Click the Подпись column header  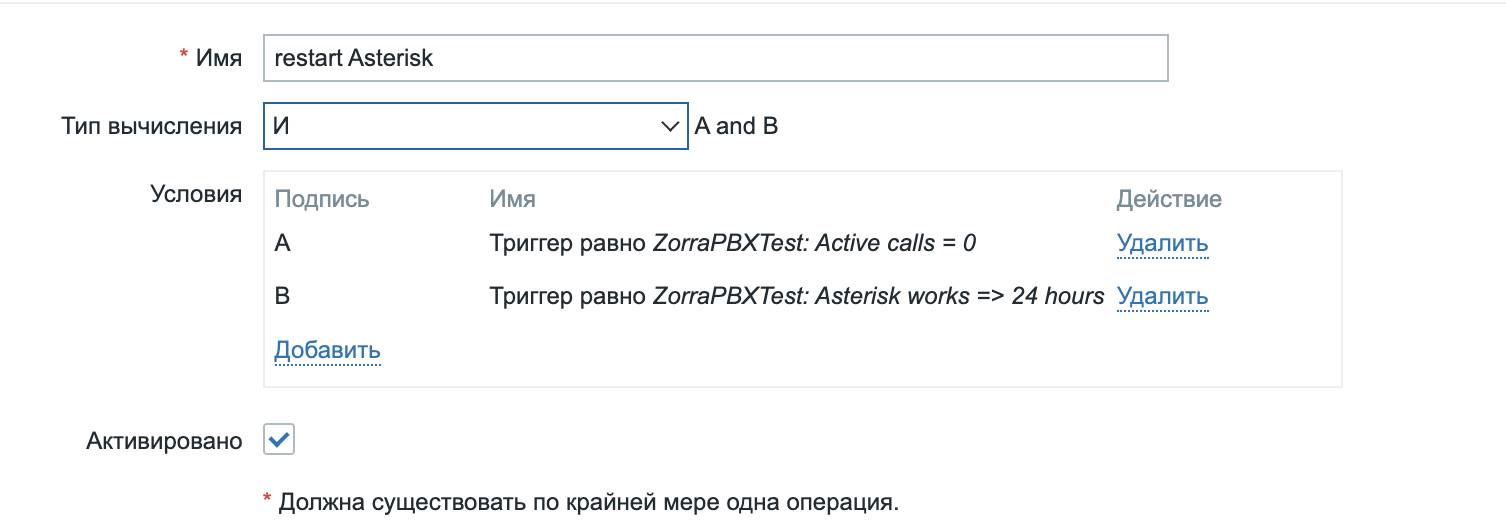point(322,199)
